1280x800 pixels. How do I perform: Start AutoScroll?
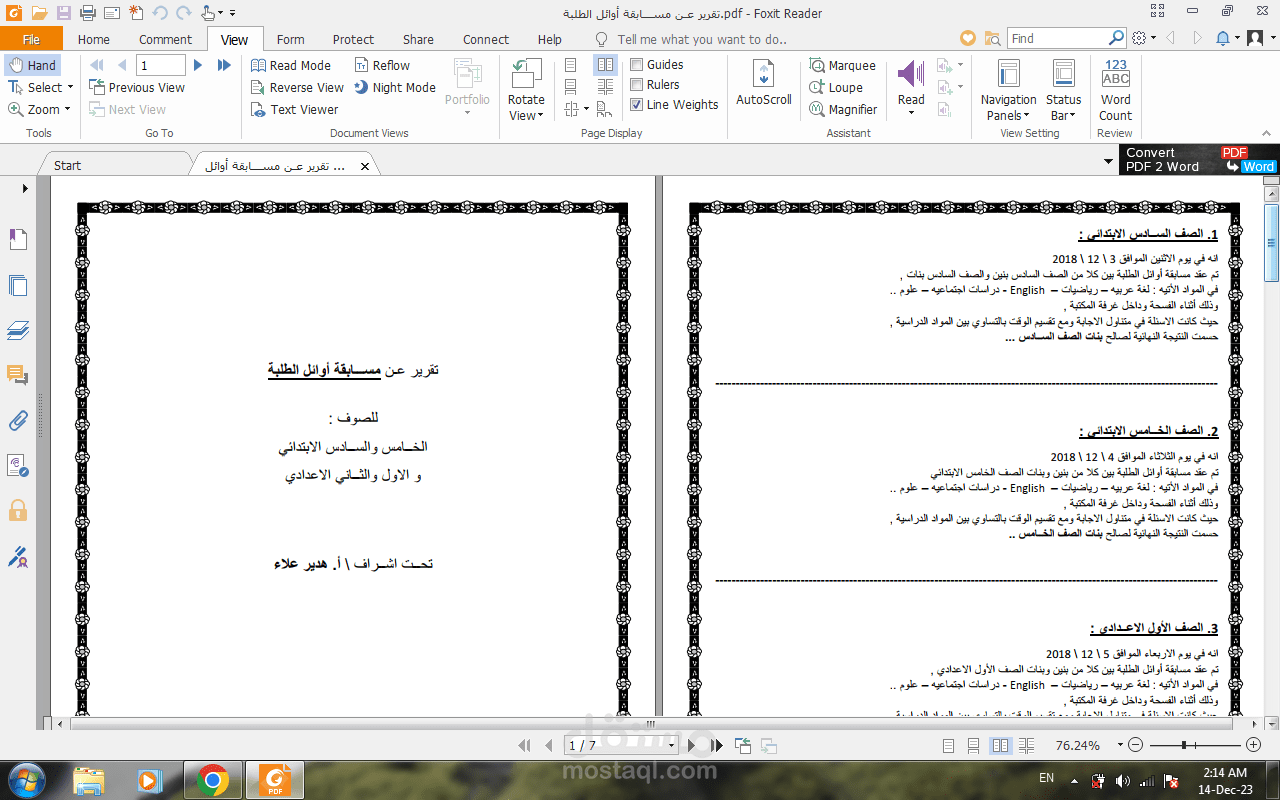[x=764, y=82]
